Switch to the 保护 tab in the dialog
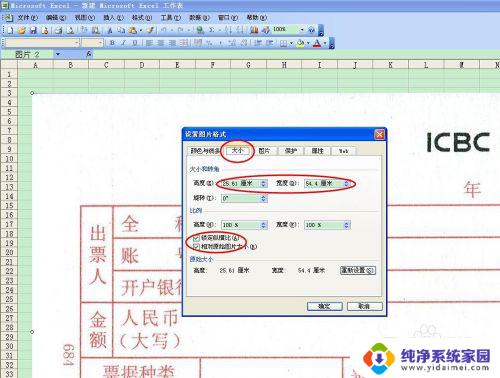Viewport: 500px width, 378px height. pos(291,151)
